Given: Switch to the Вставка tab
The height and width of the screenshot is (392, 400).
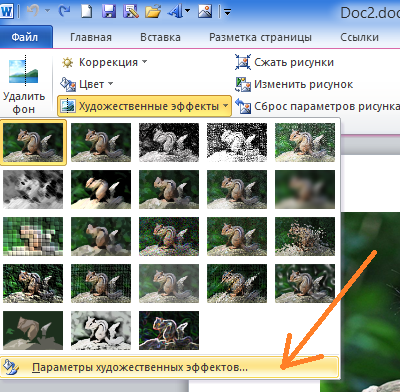Looking at the screenshot, I should click(160, 37).
